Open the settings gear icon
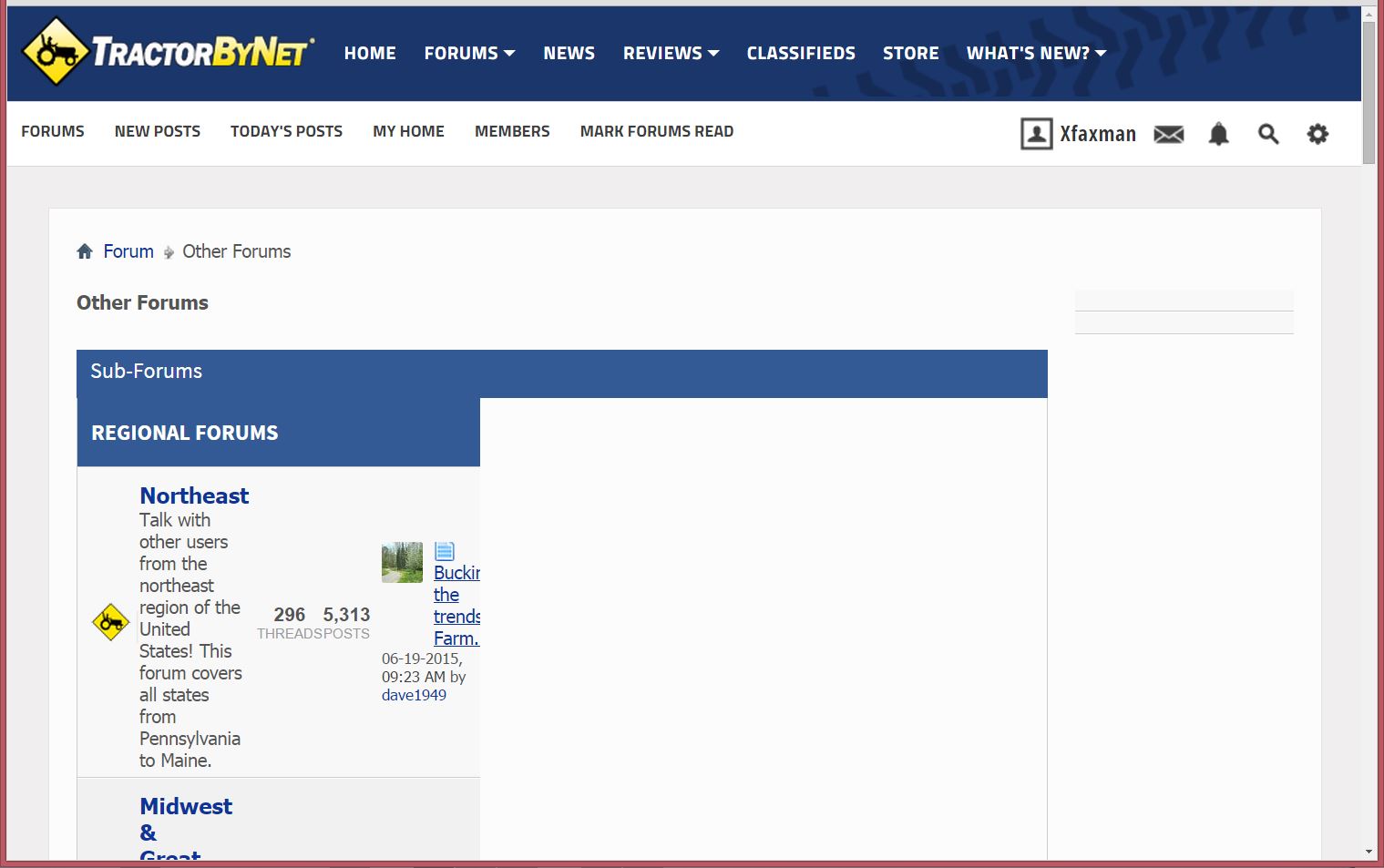Viewport: 1384px width, 868px height. [x=1317, y=135]
